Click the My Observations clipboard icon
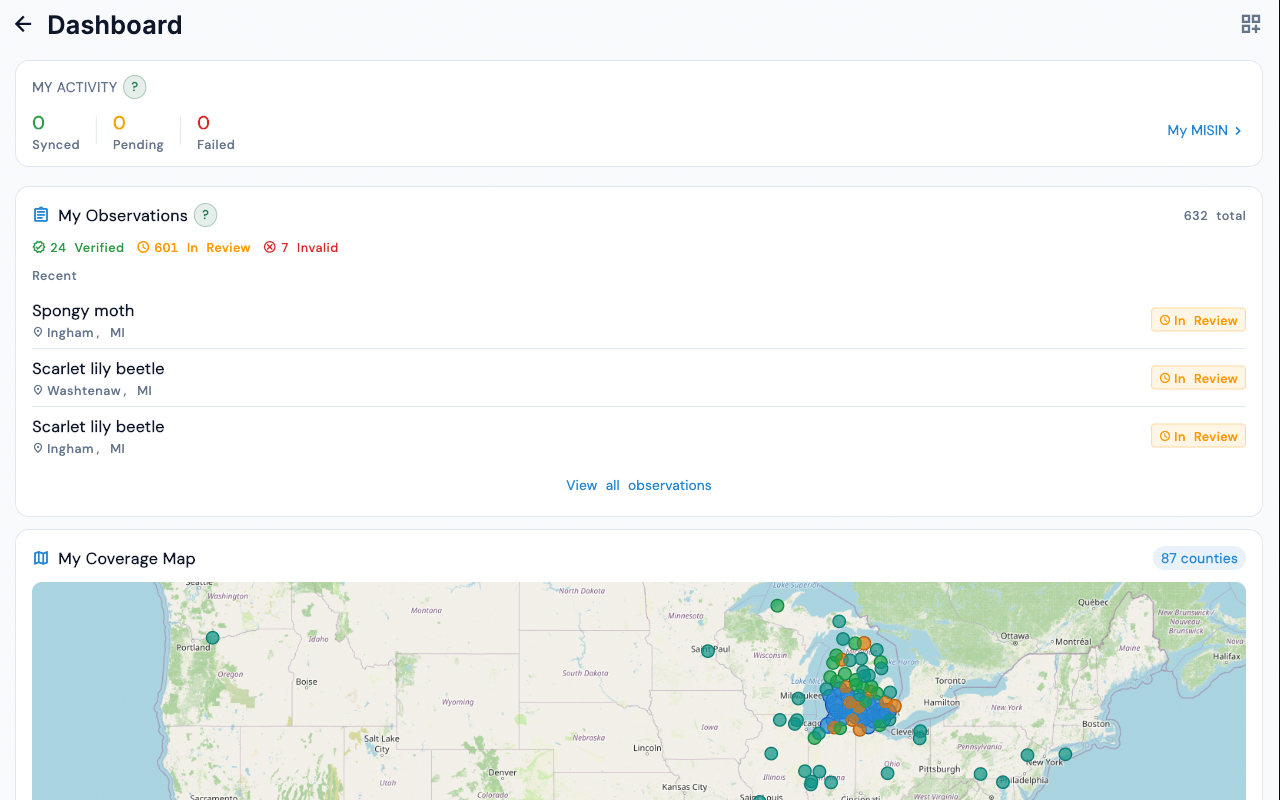 tap(41, 215)
